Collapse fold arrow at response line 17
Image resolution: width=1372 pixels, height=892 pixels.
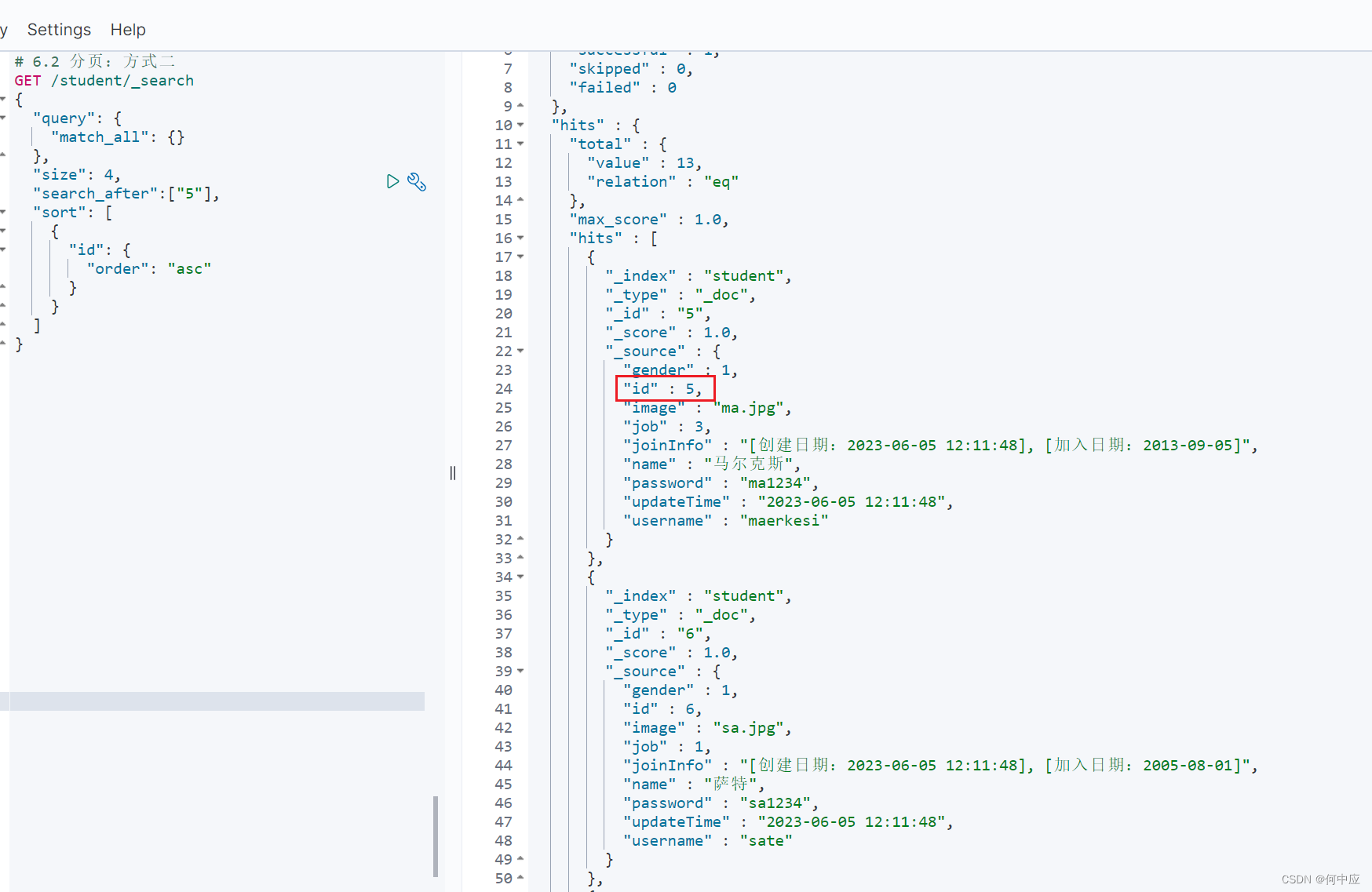[520, 257]
